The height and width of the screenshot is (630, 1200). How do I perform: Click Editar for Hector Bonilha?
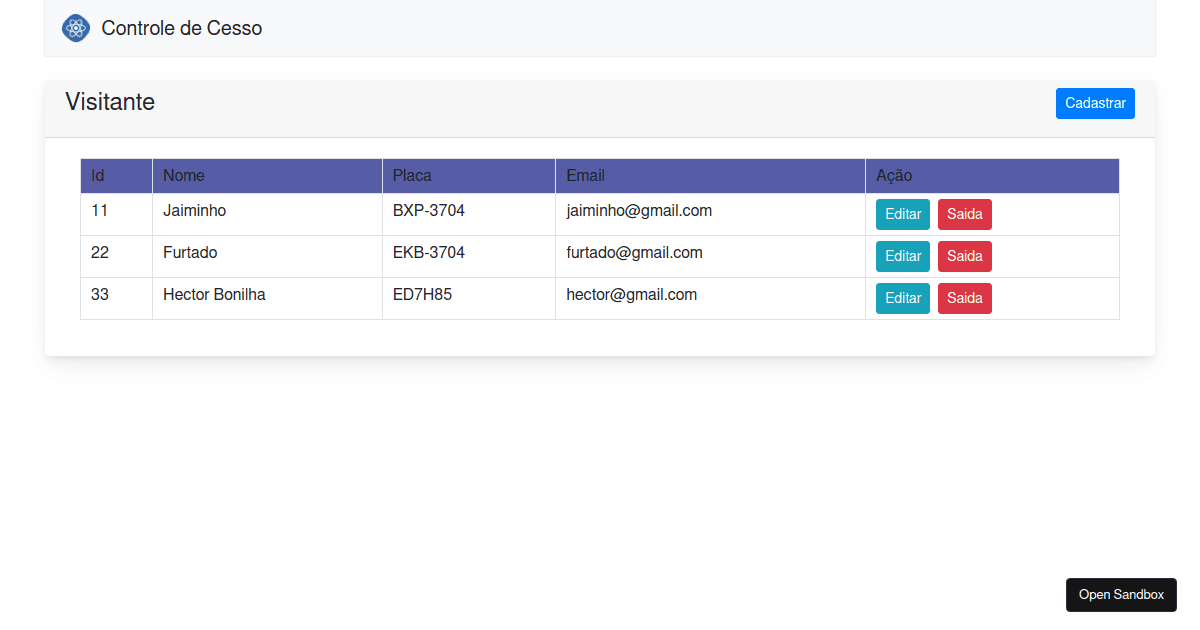pyautogui.click(x=902, y=298)
